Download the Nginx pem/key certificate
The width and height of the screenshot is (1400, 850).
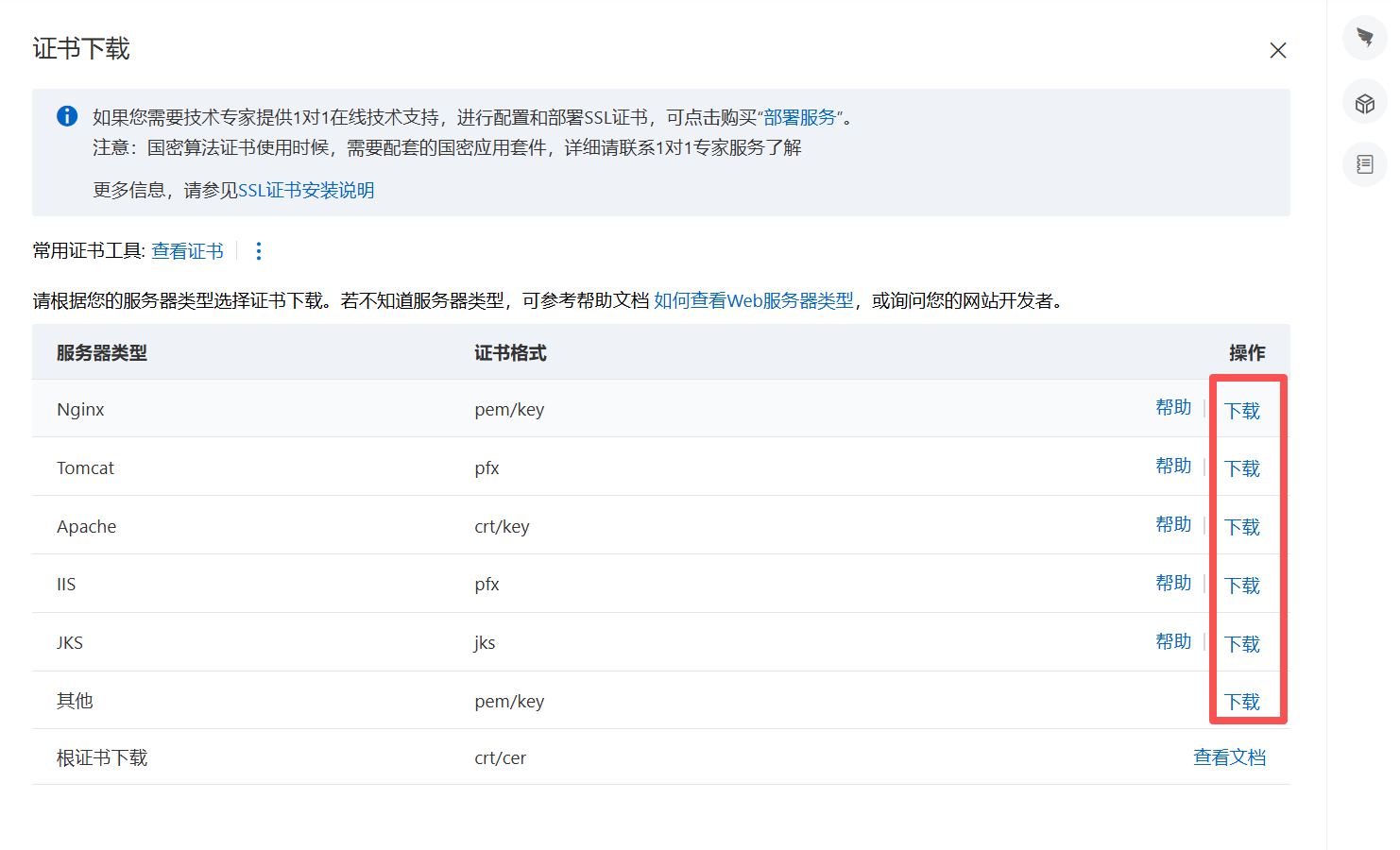click(1242, 410)
